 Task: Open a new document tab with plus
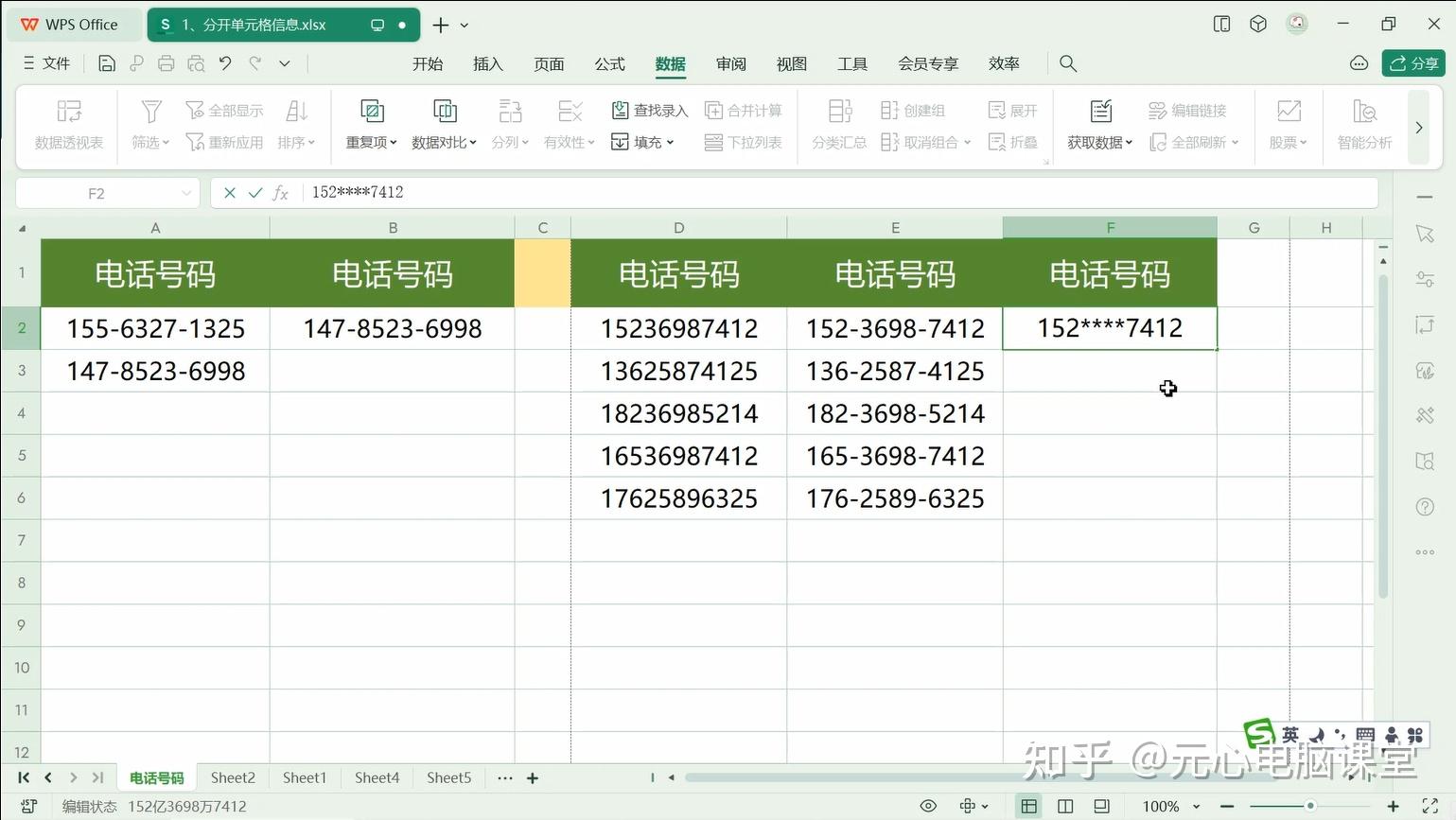tap(441, 25)
